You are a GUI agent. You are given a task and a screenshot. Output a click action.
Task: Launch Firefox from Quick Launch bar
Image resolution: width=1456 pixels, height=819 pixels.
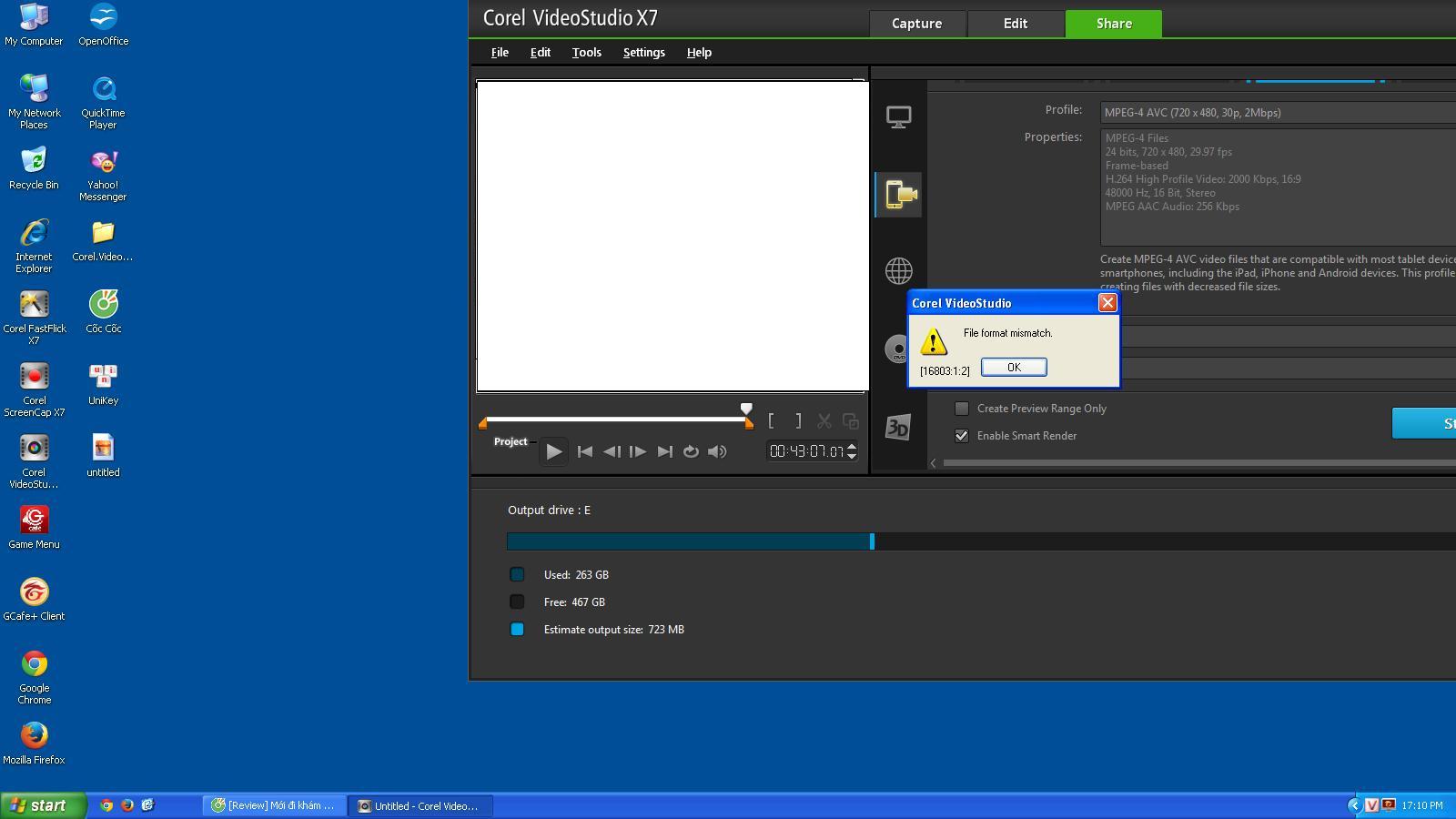127,805
